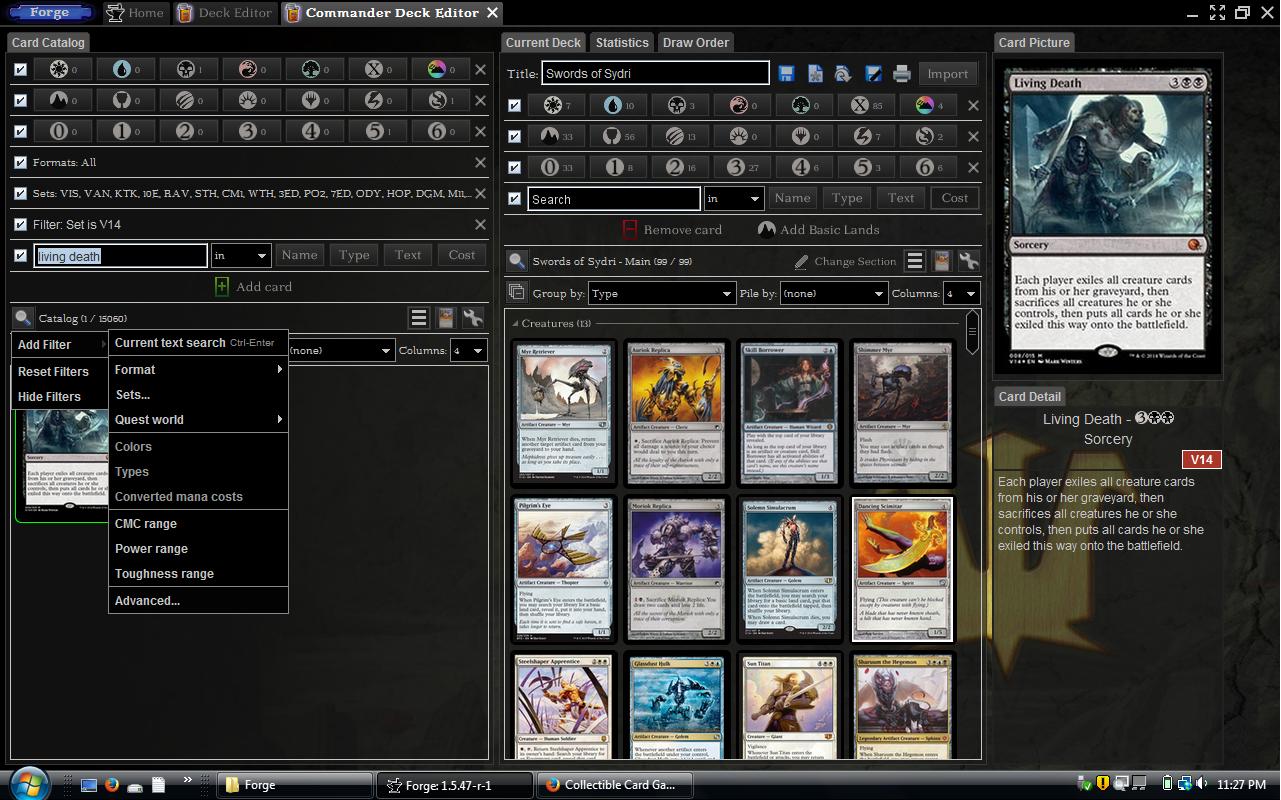The width and height of the screenshot is (1281, 800).
Task: Uncheck deck color filter row checkbox
Action: 514,105
